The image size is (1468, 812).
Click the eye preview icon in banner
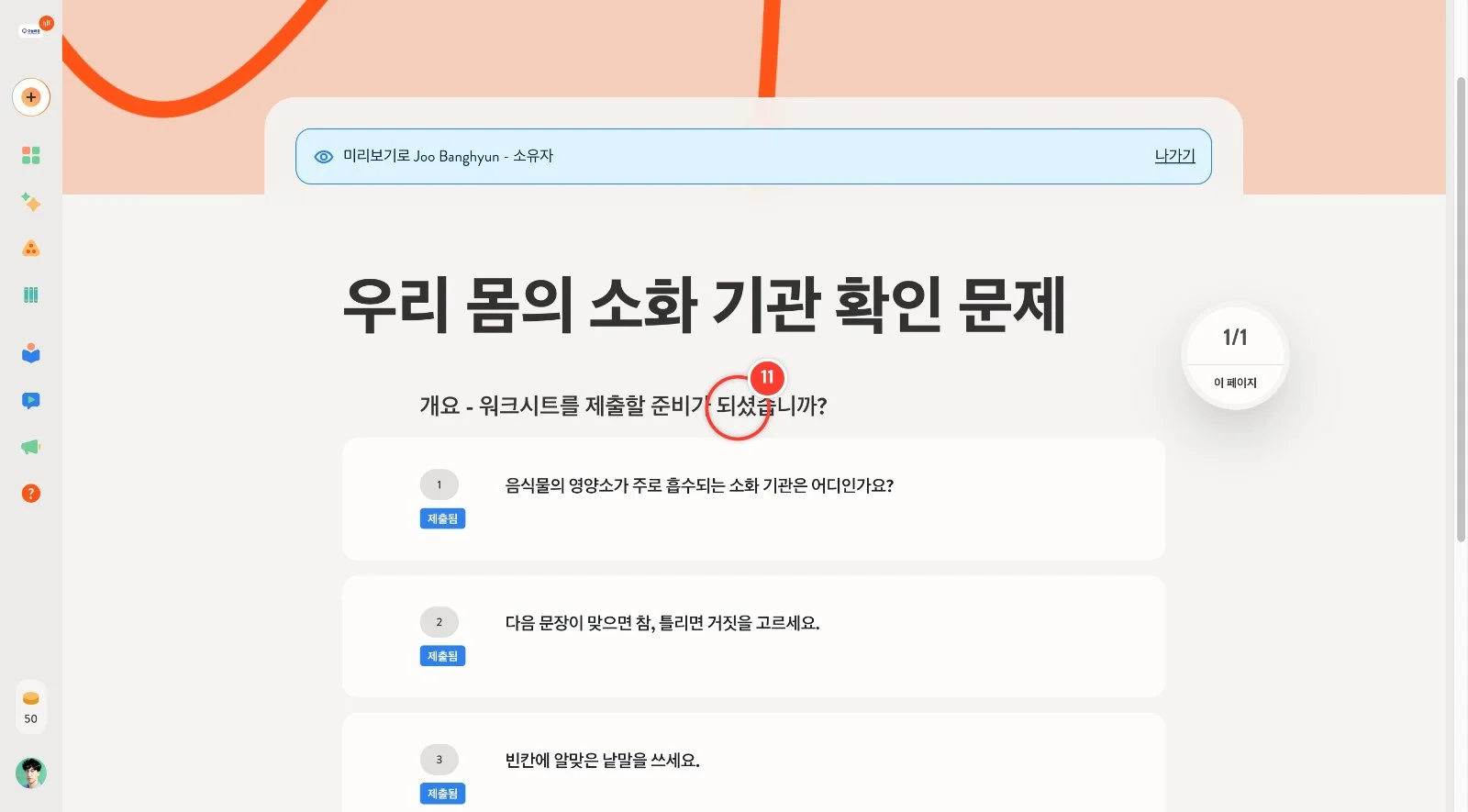click(x=324, y=157)
